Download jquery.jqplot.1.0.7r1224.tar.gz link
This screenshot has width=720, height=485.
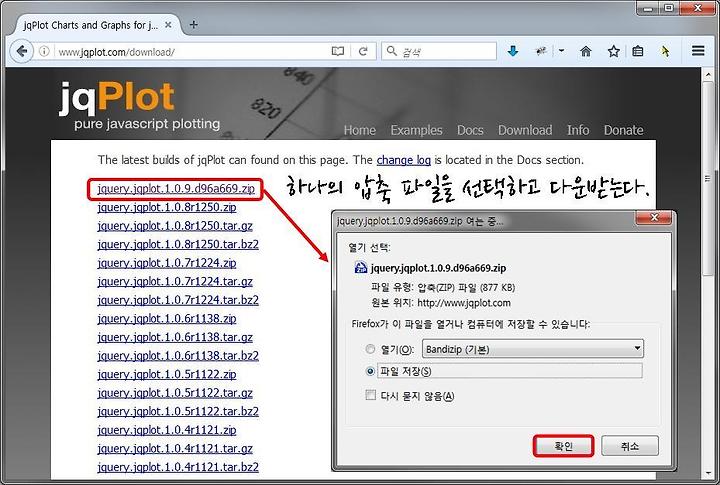pos(175,282)
